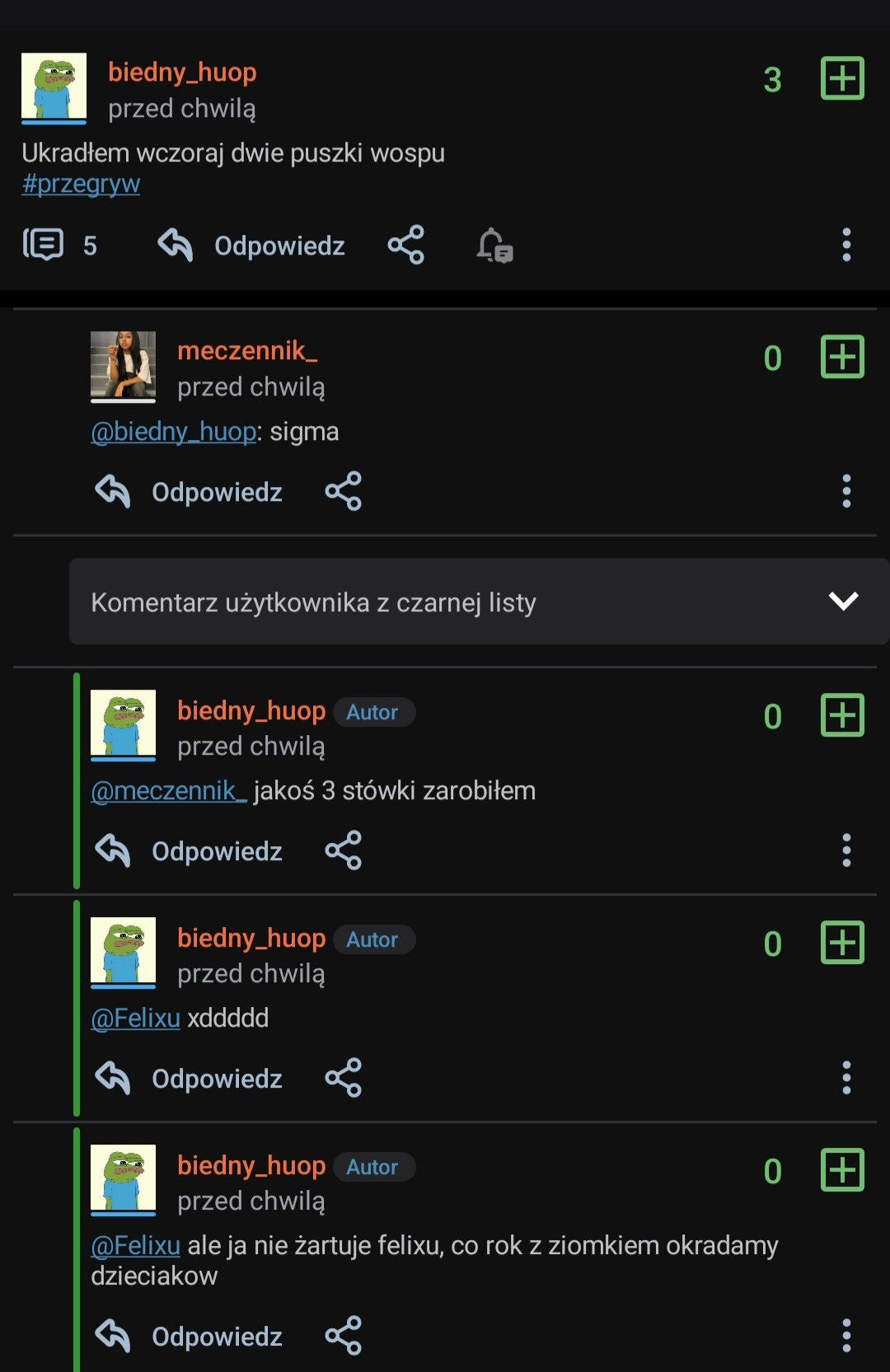This screenshot has height=1372, width=890.
Task: Share the main post by biedny_huop
Action: tap(405, 245)
